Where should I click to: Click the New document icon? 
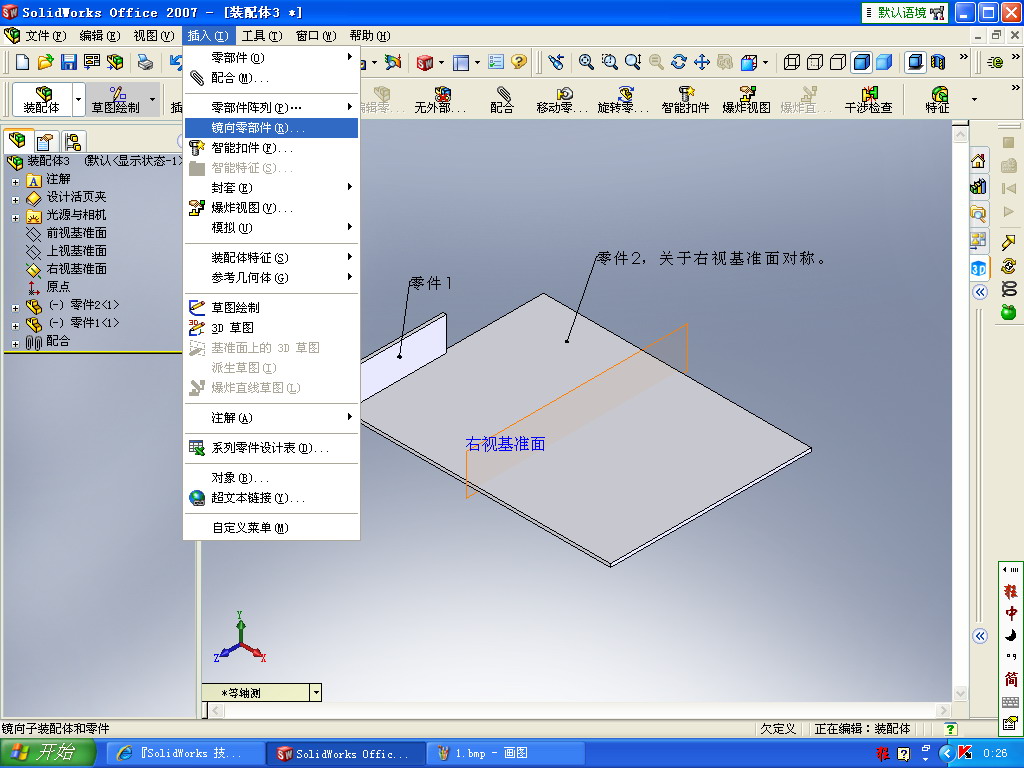(x=22, y=62)
